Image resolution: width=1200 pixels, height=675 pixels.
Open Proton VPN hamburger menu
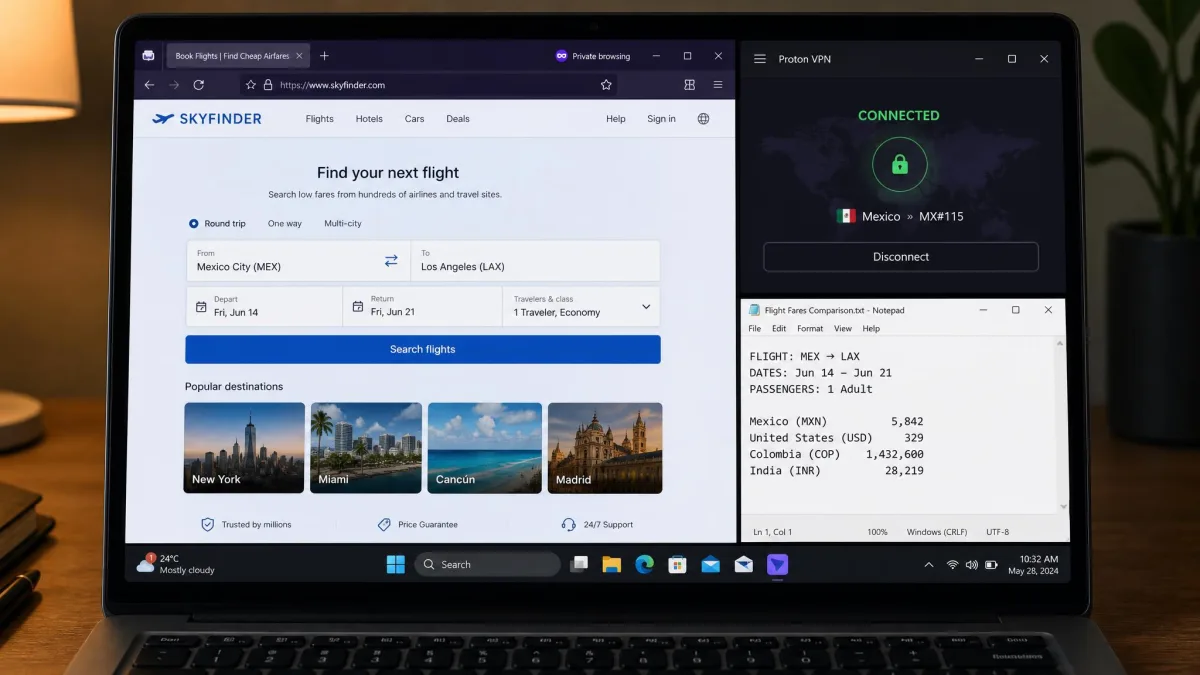(760, 59)
